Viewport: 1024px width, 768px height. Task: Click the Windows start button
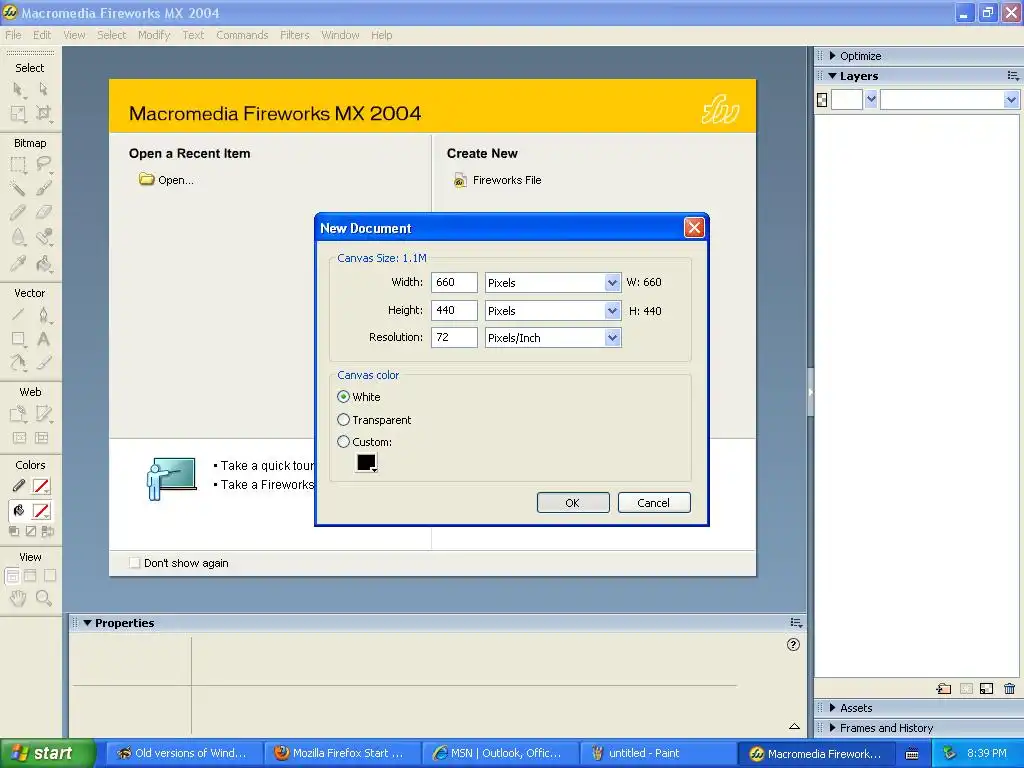pos(46,753)
